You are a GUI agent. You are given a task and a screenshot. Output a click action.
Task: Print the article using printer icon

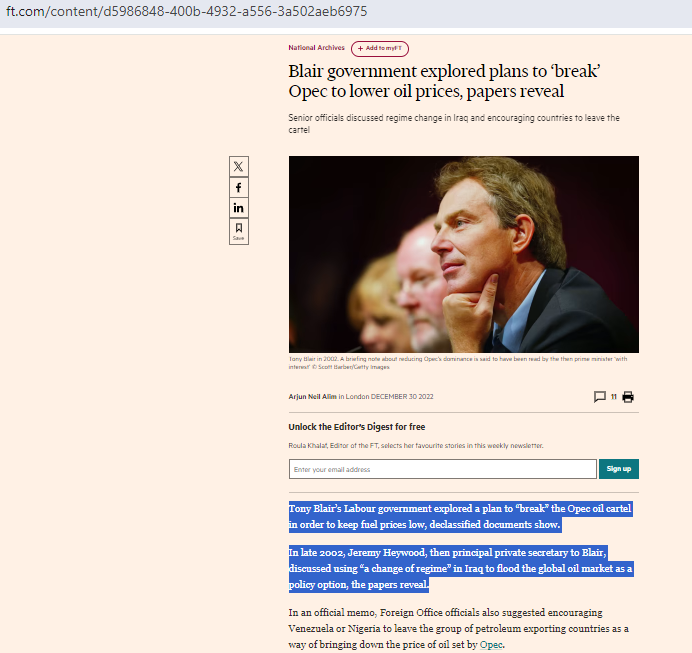pyautogui.click(x=628, y=397)
